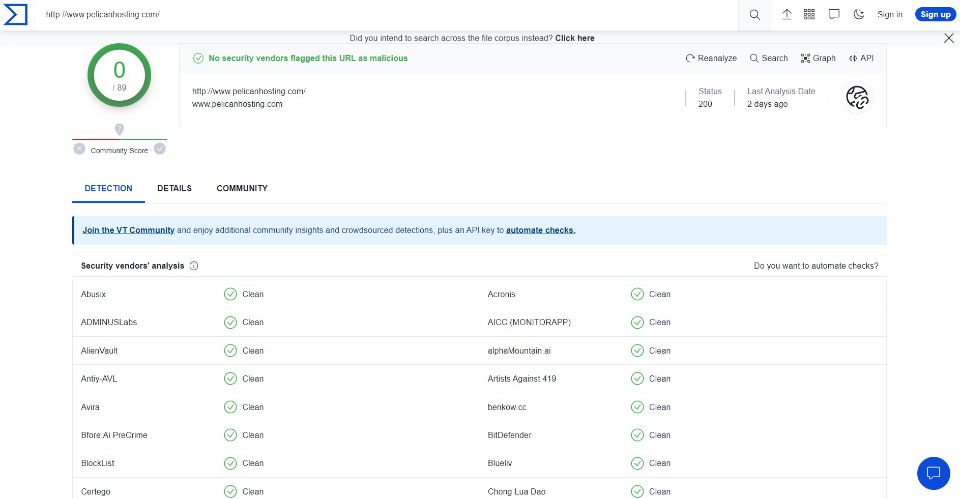Click the Clean check icon for AICC (MONITORAPP)

point(637,322)
